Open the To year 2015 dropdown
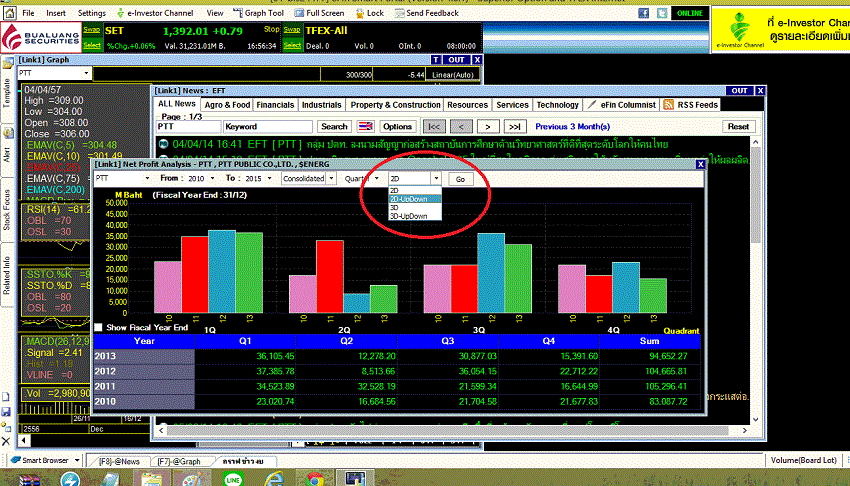 (x=269, y=178)
